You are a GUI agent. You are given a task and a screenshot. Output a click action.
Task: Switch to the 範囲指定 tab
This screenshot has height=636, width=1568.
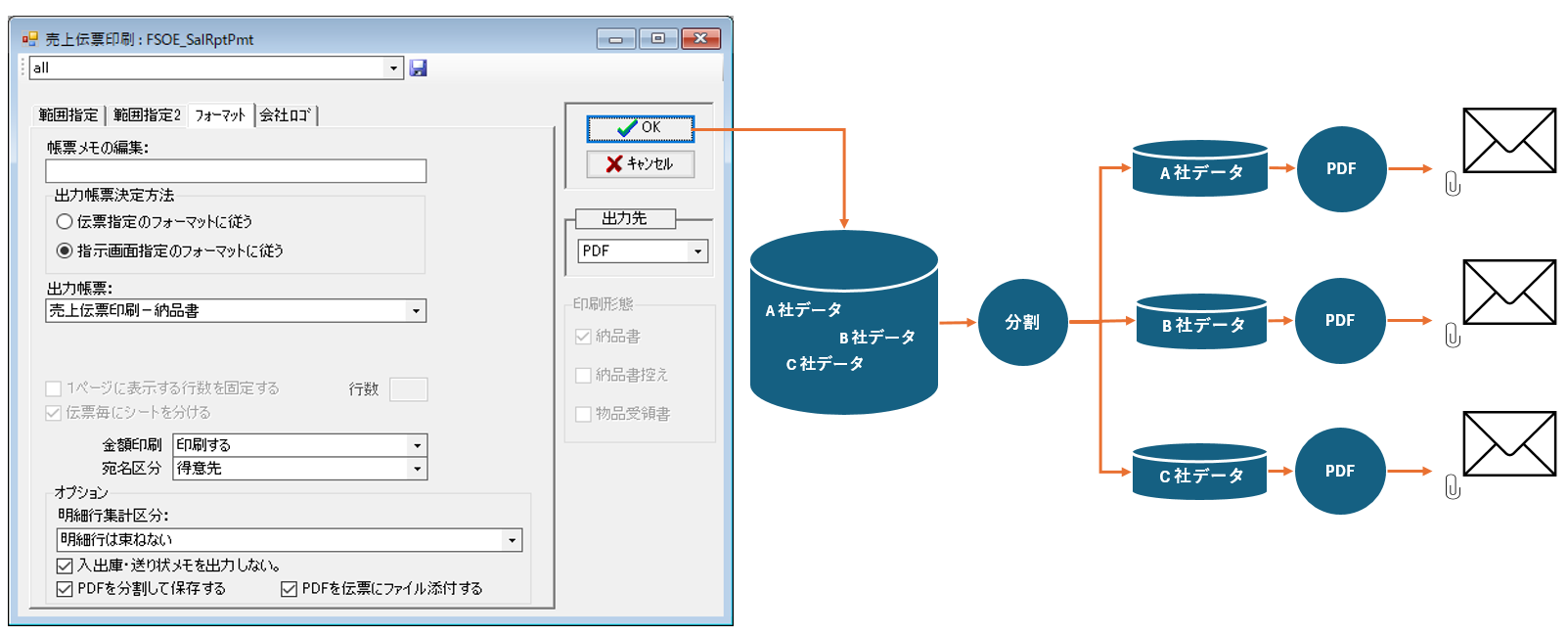68,115
